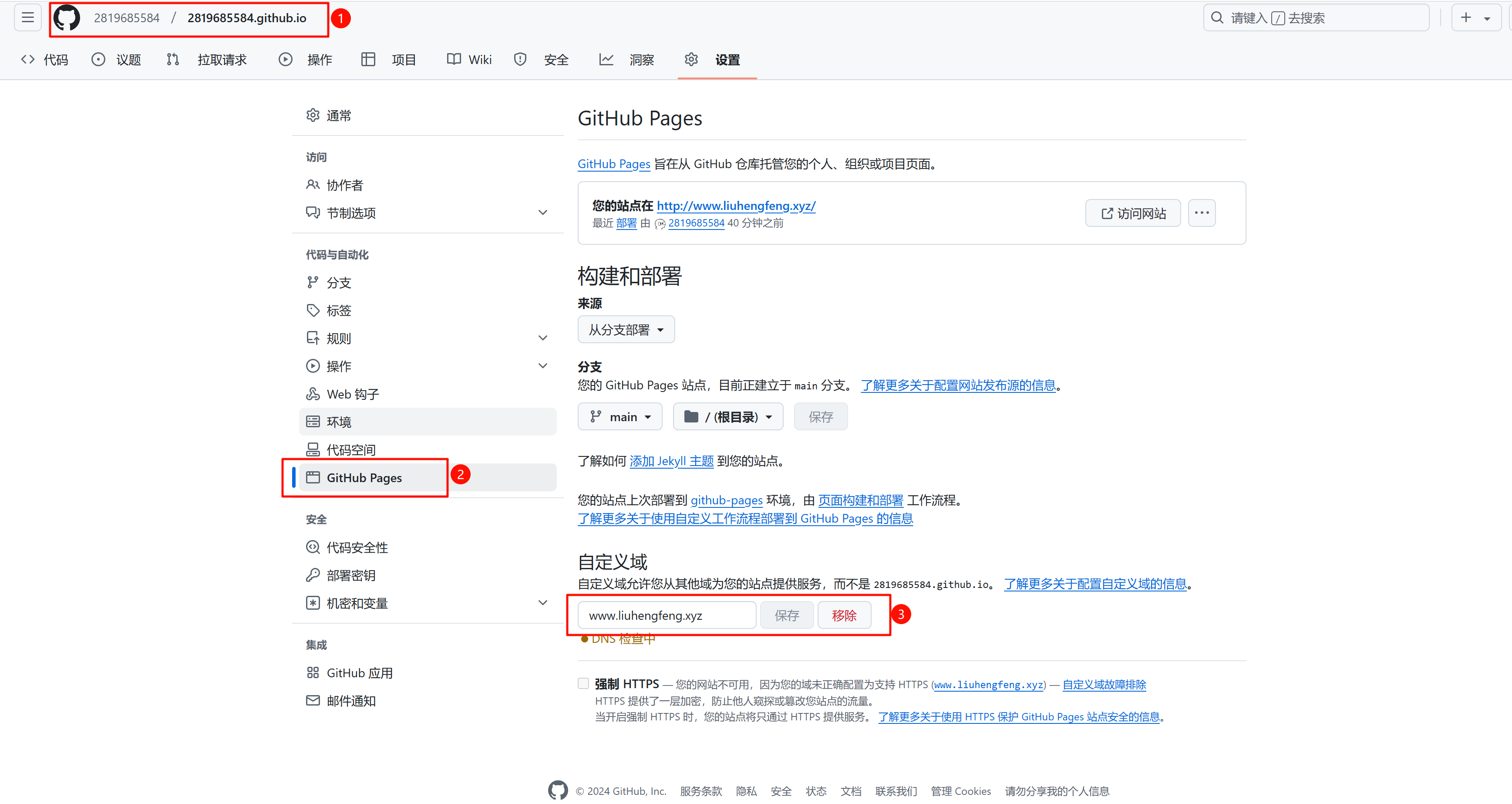This screenshot has width=1512, height=804.
Task: Click the custom domain input field
Action: (666, 615)
